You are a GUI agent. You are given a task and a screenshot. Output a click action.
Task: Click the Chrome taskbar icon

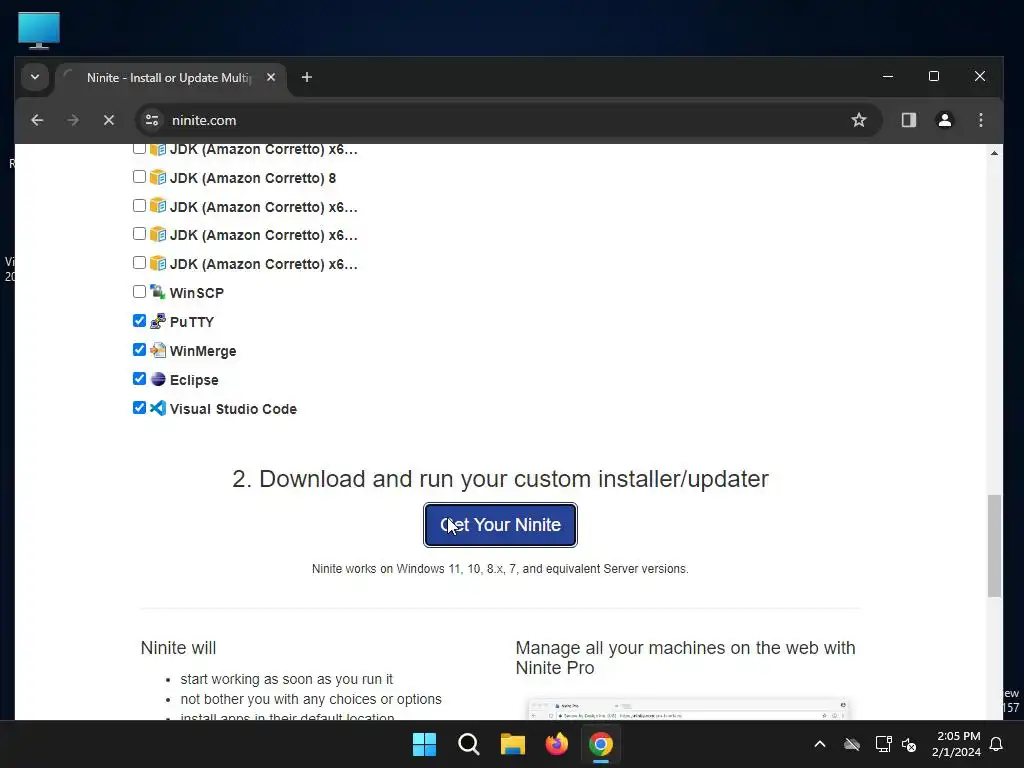tap(601, 744)
